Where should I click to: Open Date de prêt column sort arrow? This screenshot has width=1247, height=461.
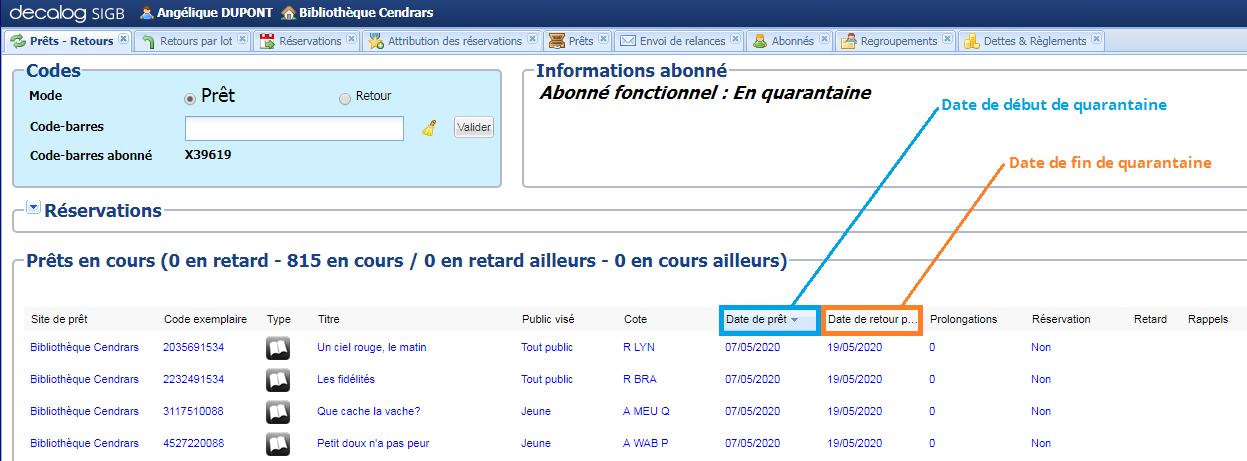(x=794, y=320)
